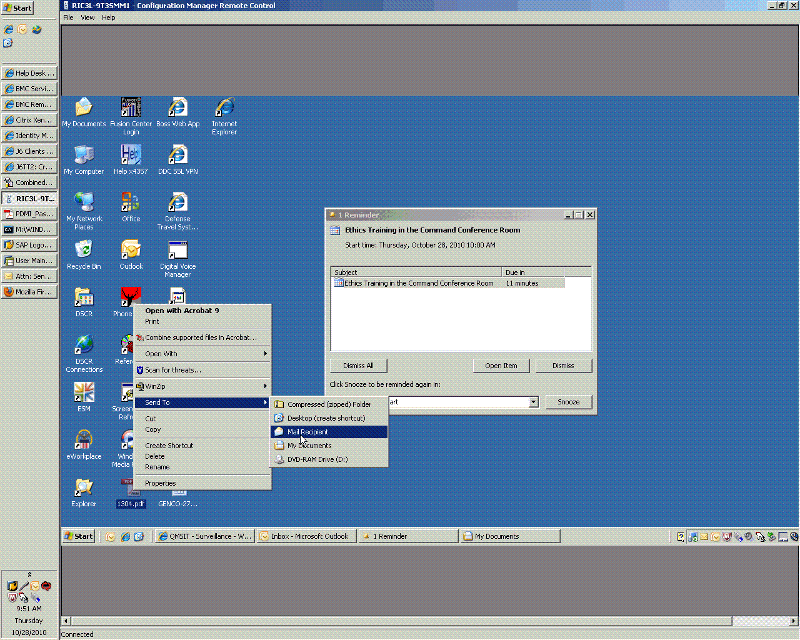Select the Ethics Training reminder row
The width and height of the screenshot is (800, 640).
coord(420,283)
